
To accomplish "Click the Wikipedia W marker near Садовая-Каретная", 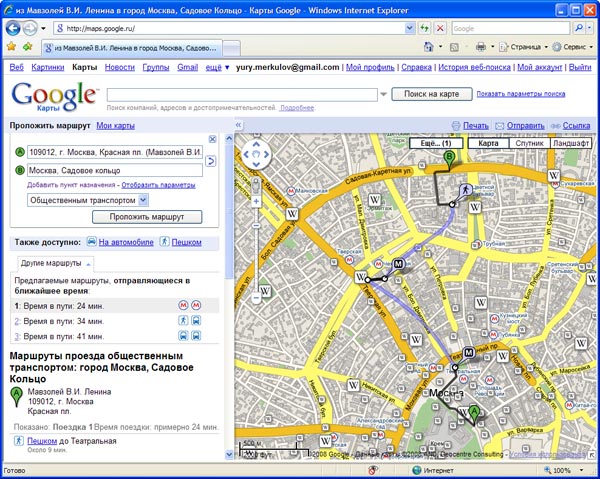I will tap(375, 200).
